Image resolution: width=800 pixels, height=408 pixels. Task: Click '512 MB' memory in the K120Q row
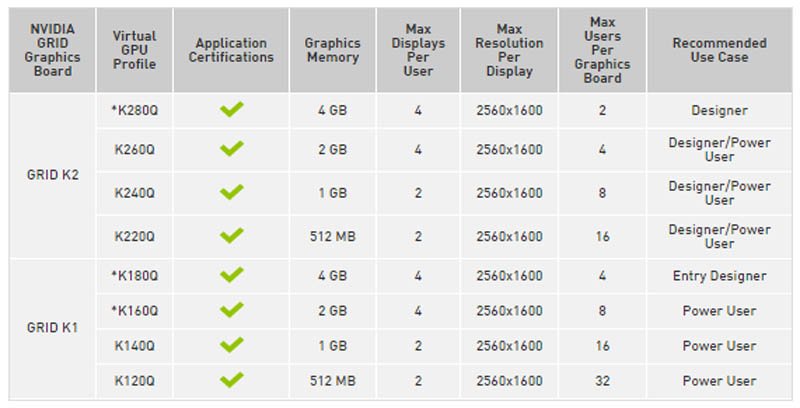point(333,381)
